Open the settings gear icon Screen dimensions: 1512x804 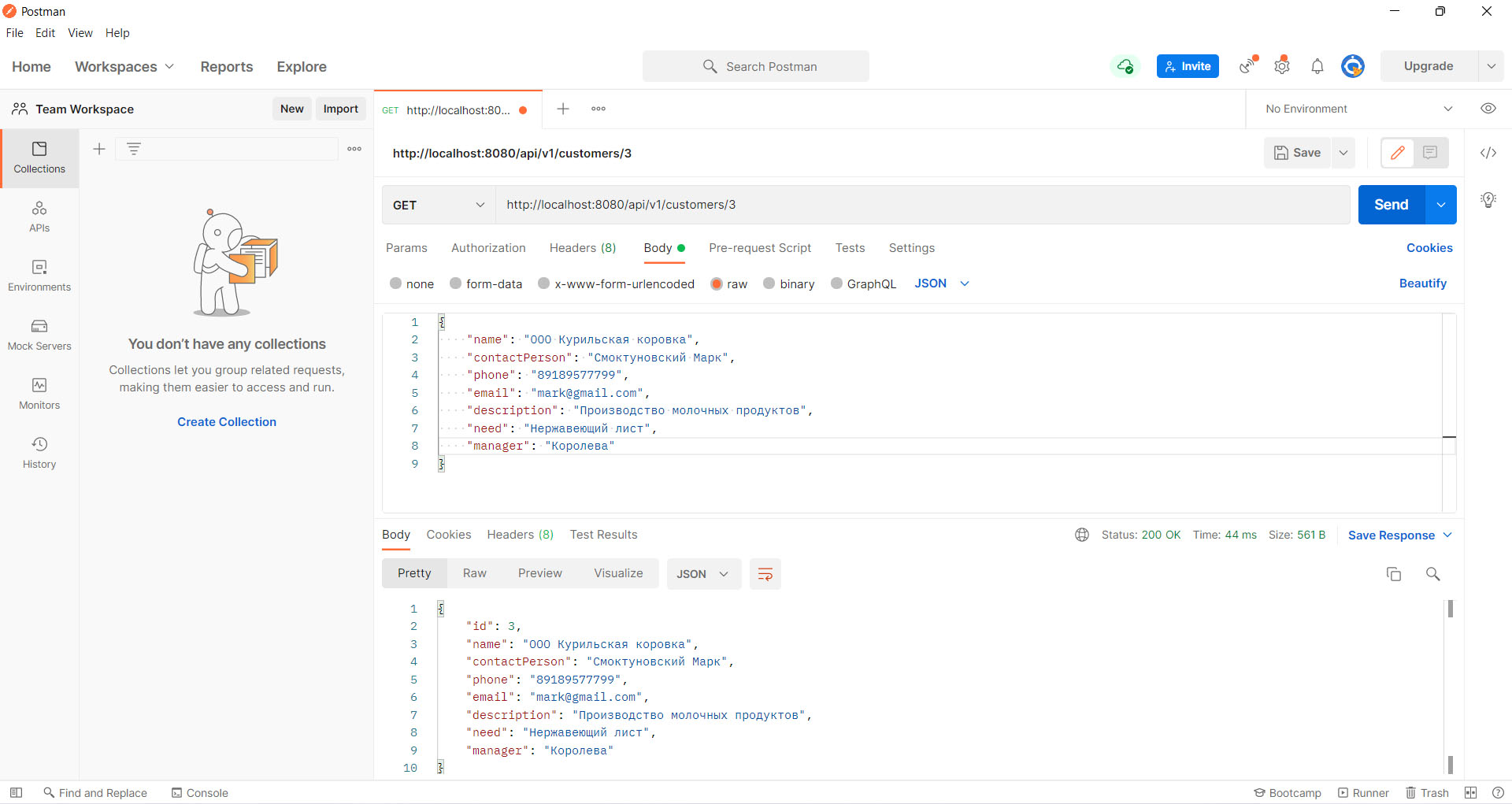1282,66
